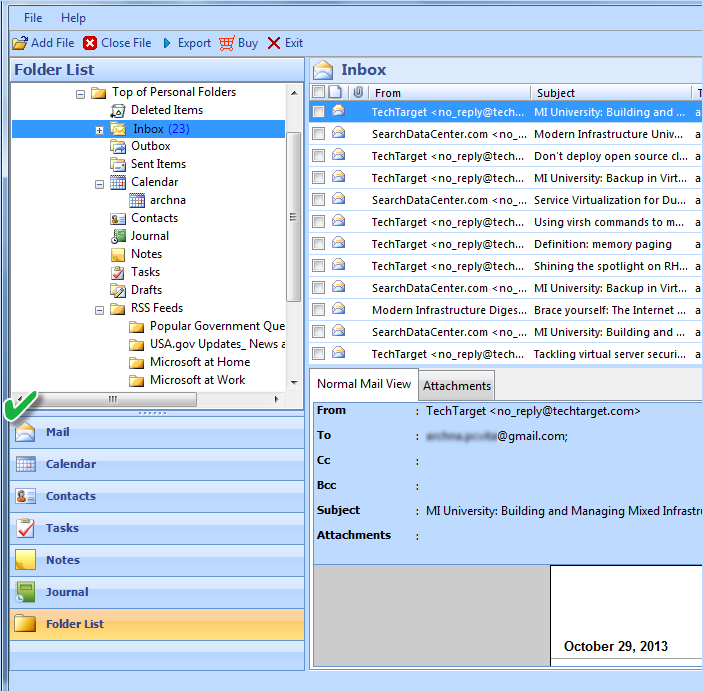This screenshot has width=703, height=692.
Task: Click the Tasks icon in folder tree
Action: click(x=118, y=272)
